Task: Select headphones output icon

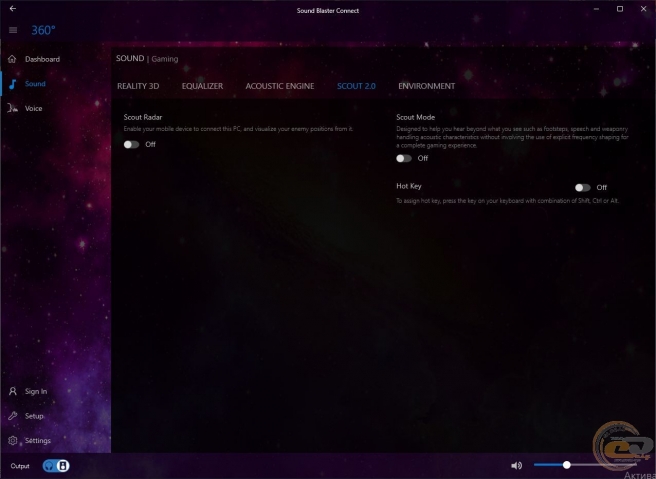Action: pos(49,466)
